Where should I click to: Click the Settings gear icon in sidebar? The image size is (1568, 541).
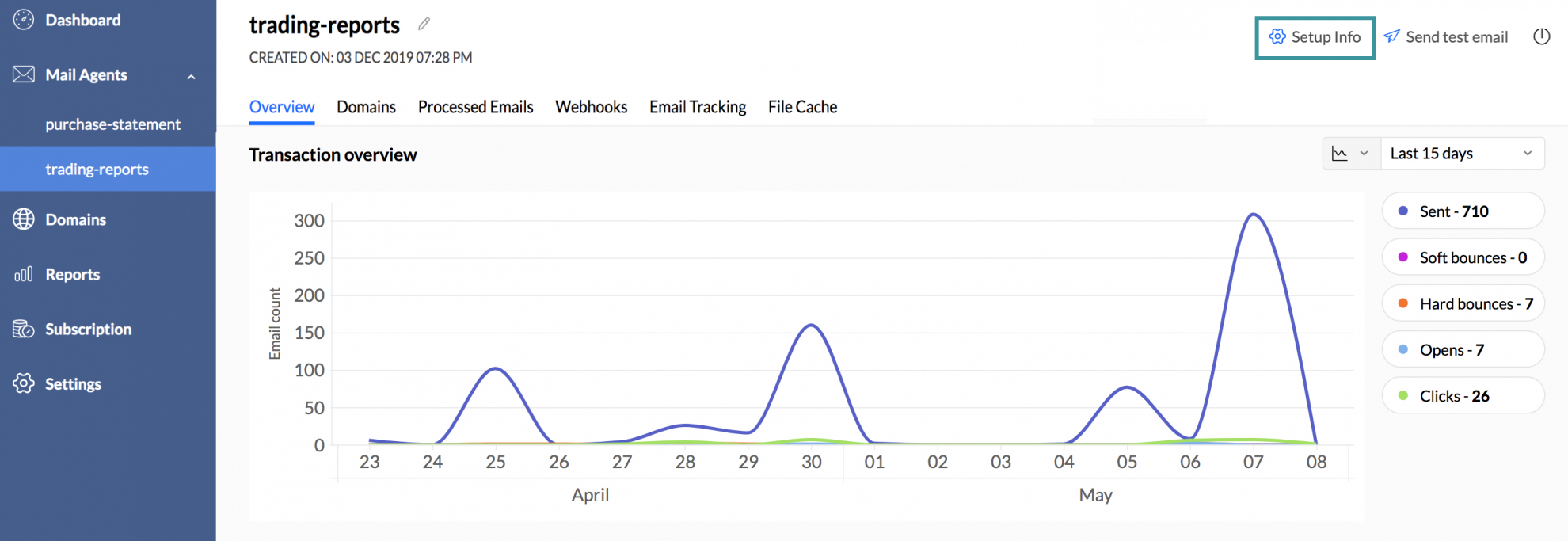pyautogui.click(x=24, y=383)
